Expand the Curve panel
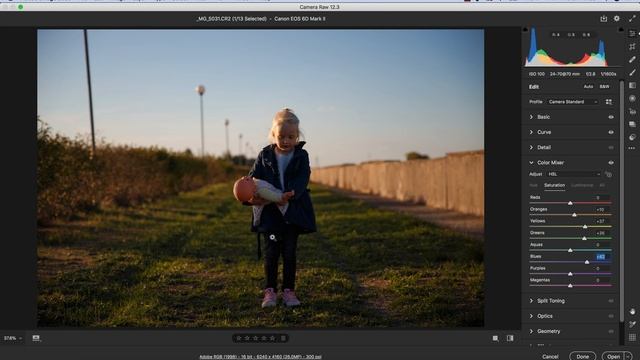Image resolution: width=640 pixels, height=360 pixels. (x=531, y=132)
